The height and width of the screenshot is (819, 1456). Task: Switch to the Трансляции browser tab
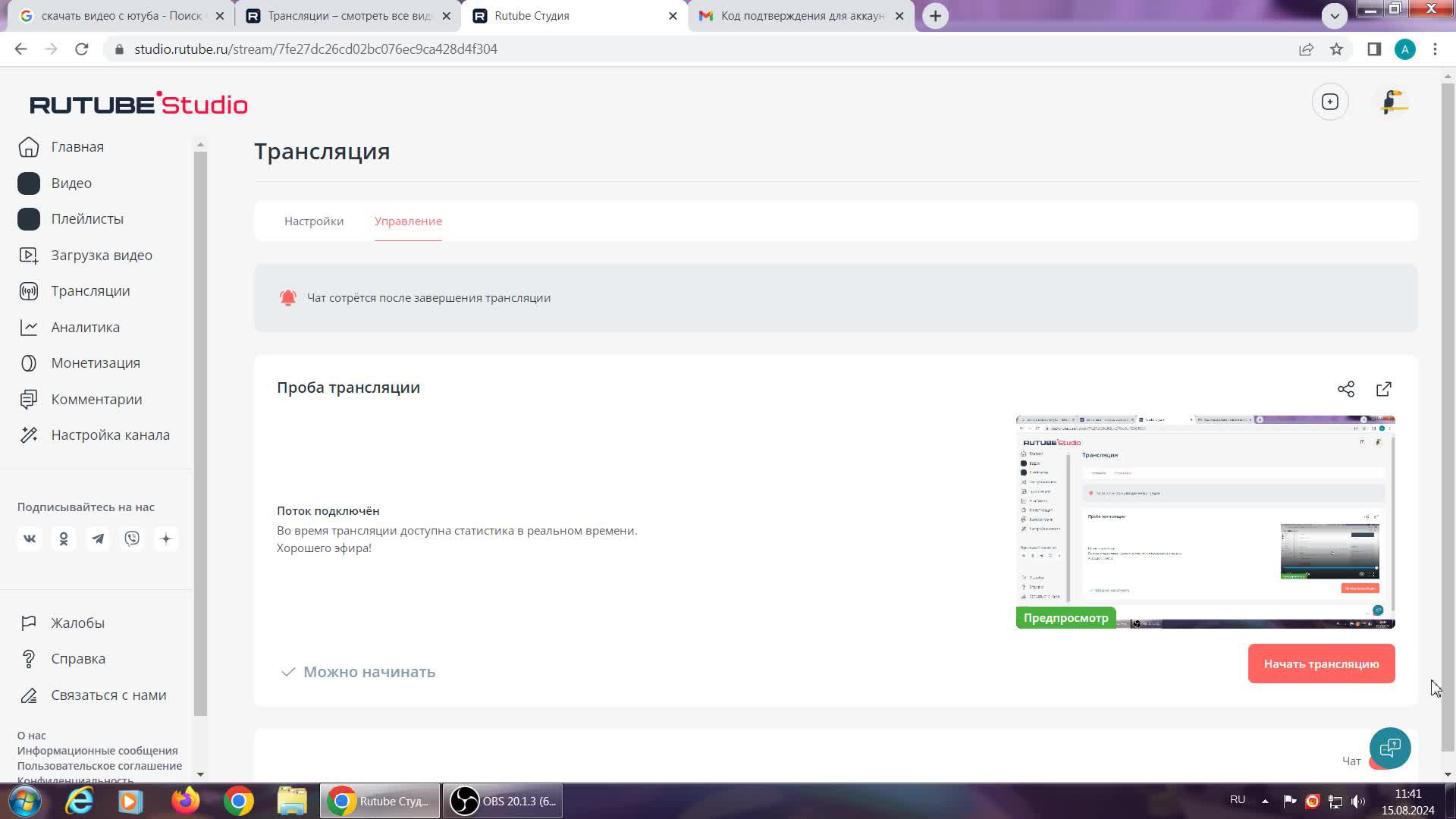[x=349, y=16]
